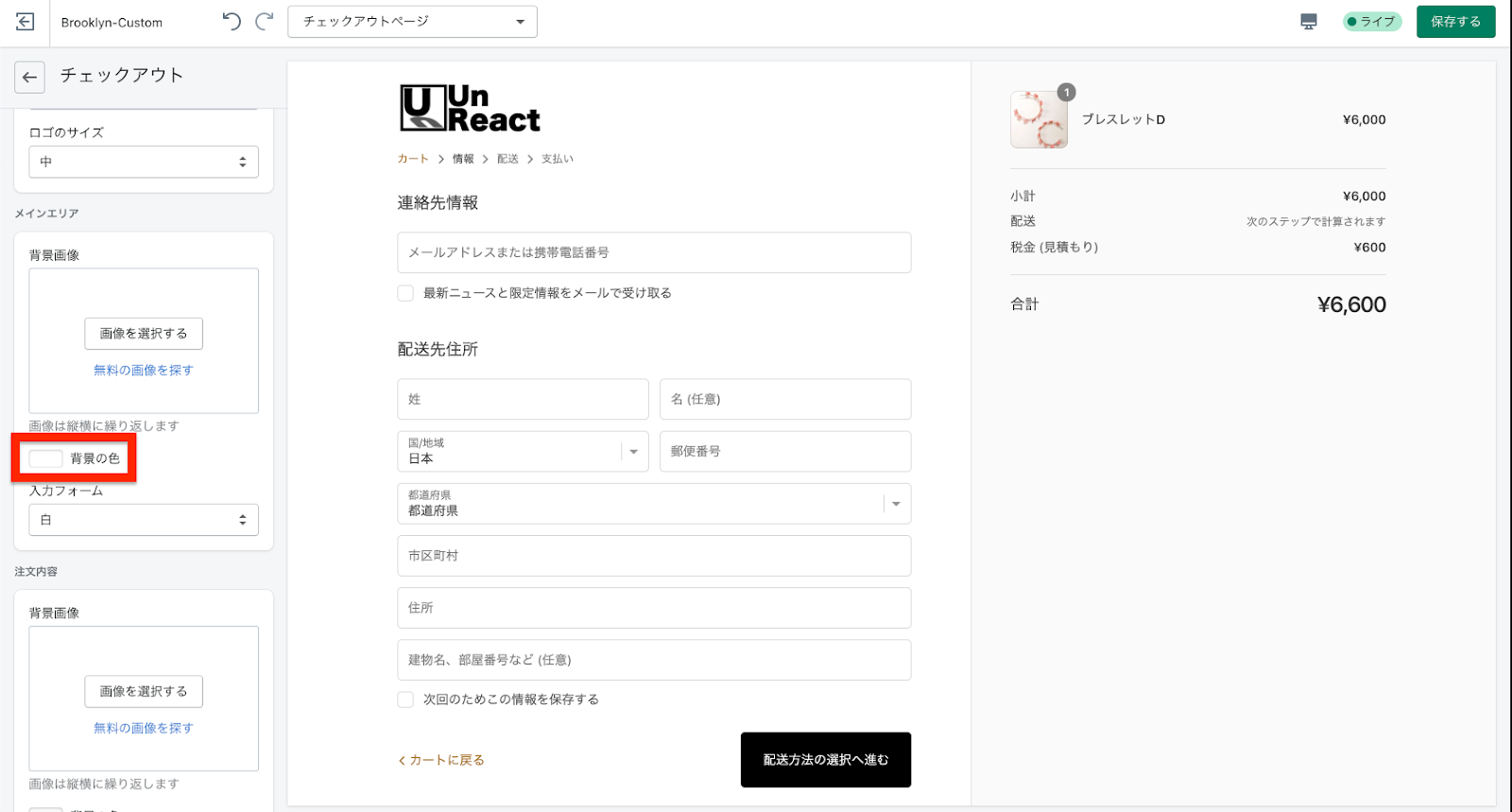Open the チェックアウトページ page selector dropdown
The width and height of the screenshot is (1512, 812).
(413, 22)
